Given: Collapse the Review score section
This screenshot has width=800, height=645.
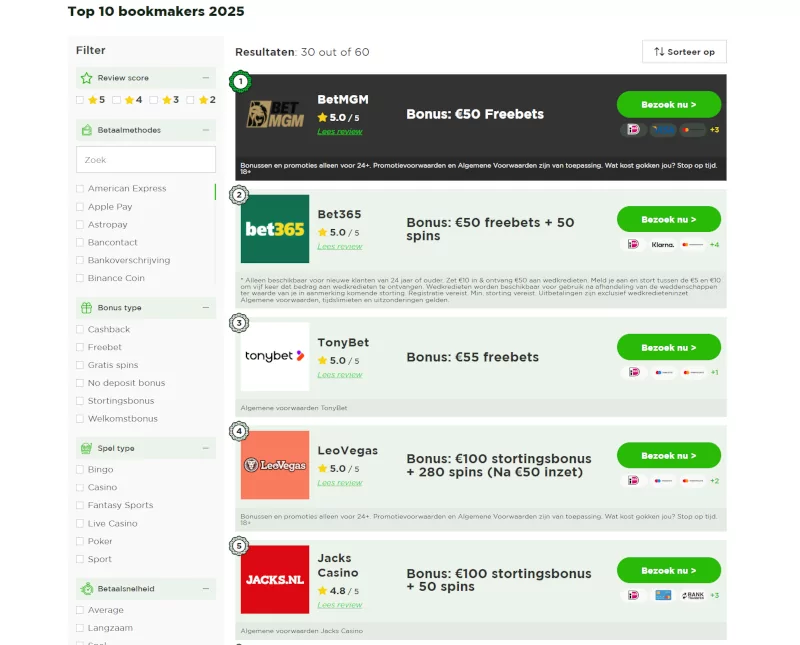Looking at the screenshot, I should click(206, 78).
